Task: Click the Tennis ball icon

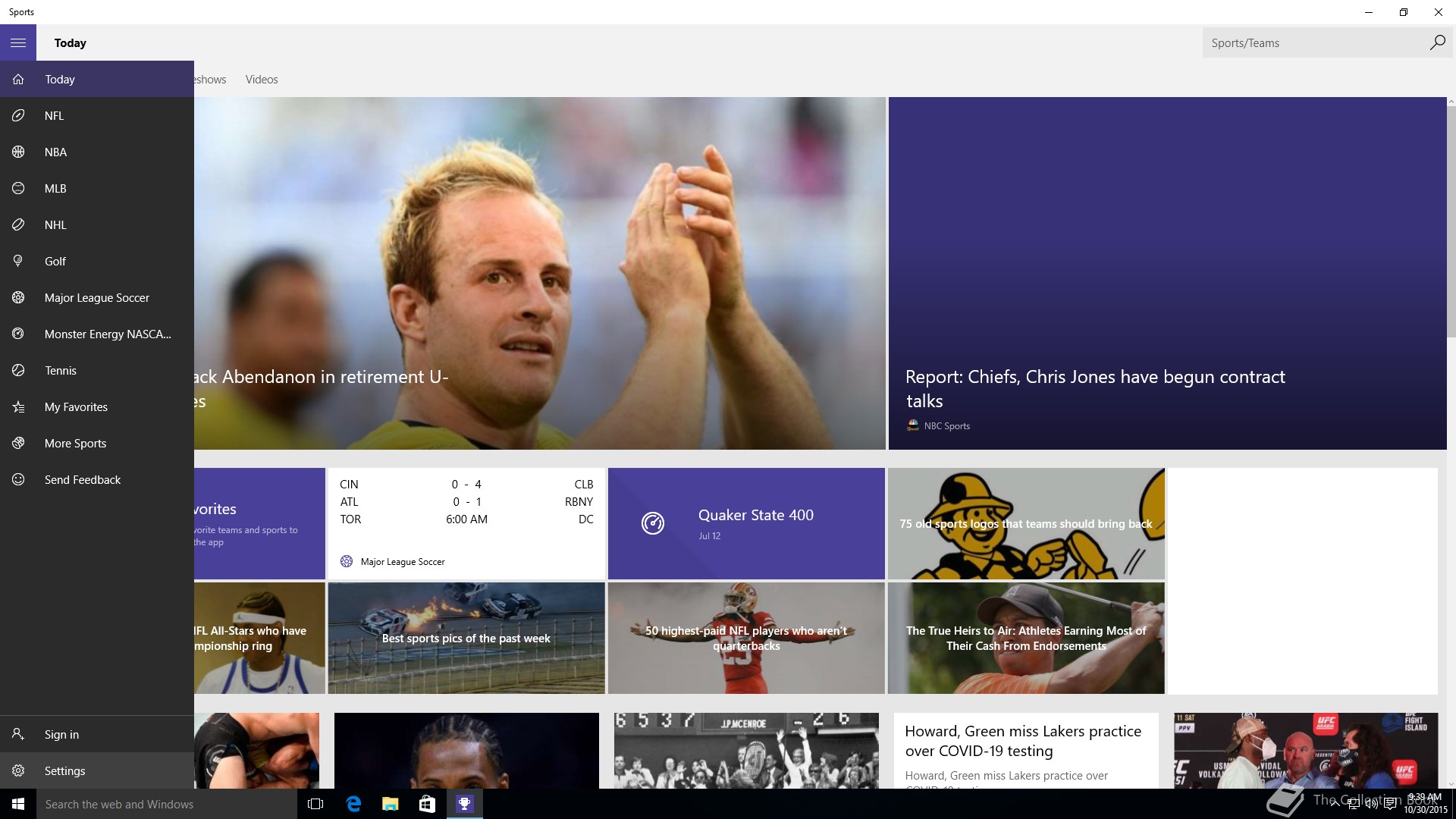Action: tap(18, 370)
